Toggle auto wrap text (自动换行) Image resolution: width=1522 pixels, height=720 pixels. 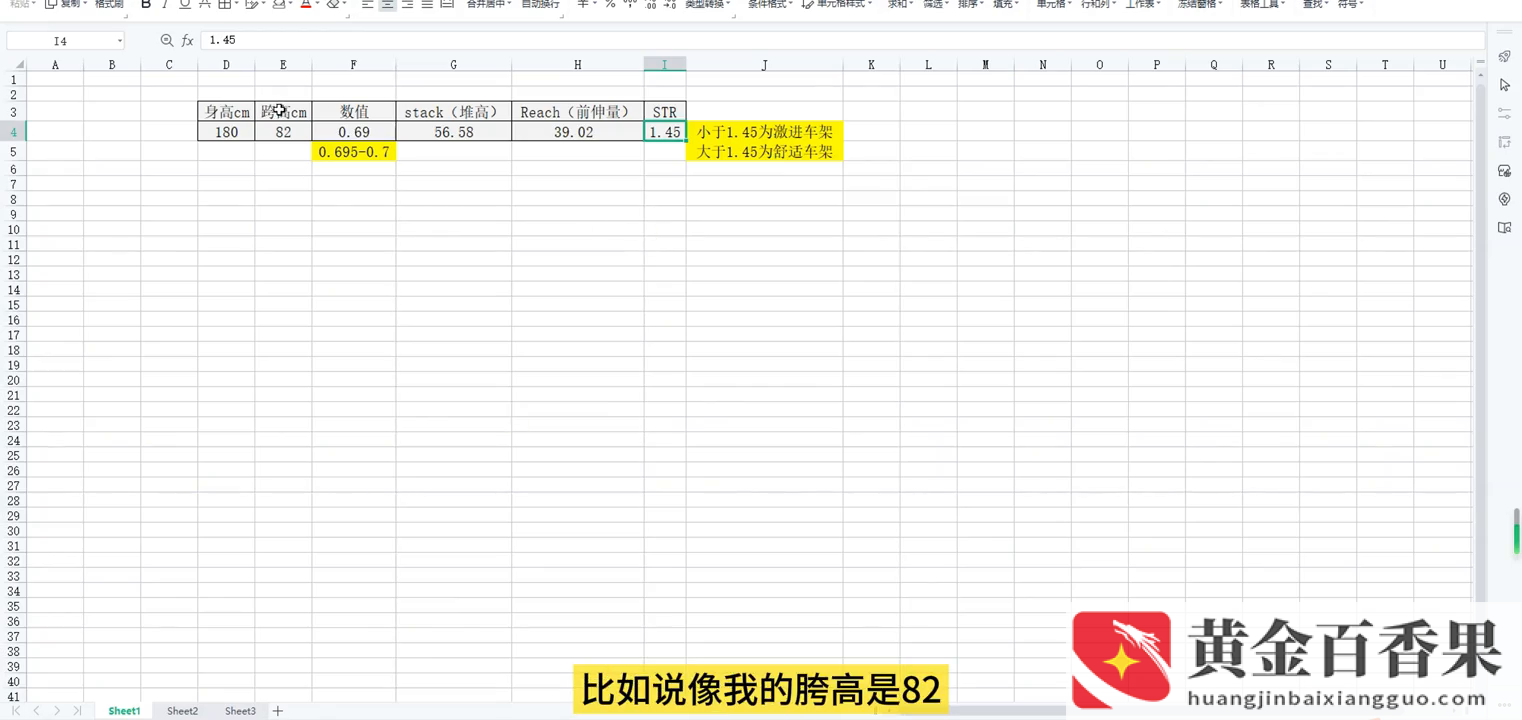click(x=541, y=4)
